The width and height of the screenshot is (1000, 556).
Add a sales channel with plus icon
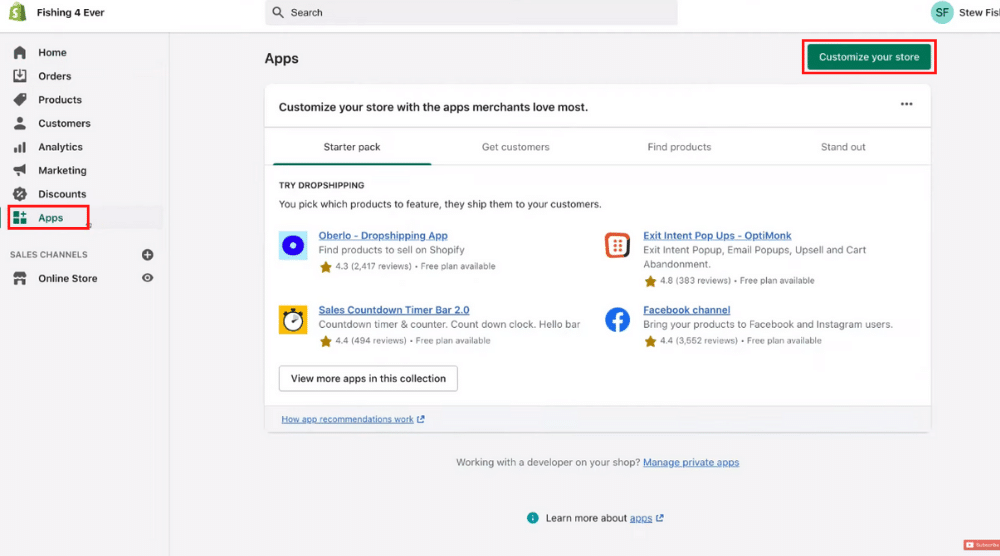click(147, 254)
